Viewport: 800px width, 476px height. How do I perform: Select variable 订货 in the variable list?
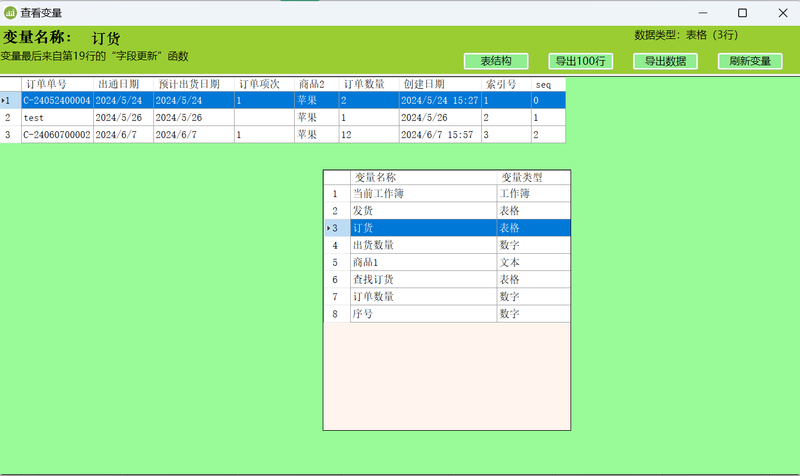tap(423, 228)
